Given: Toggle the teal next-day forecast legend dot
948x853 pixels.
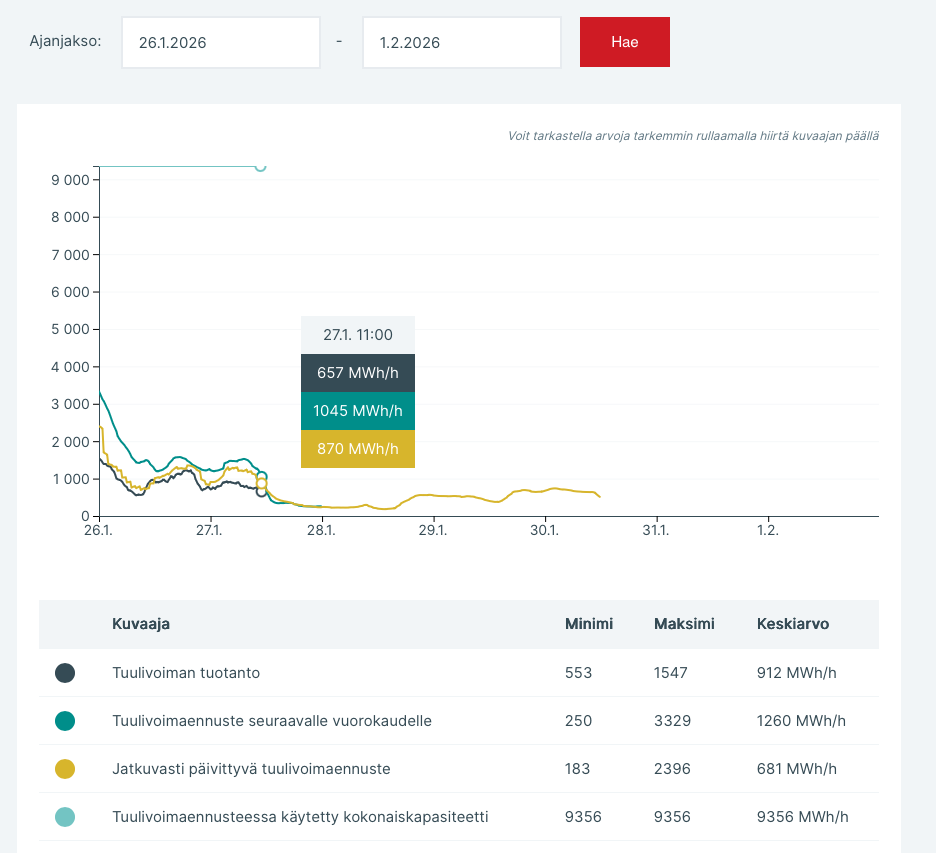Looking at the screenshot, I should click(x=65, y=721).
